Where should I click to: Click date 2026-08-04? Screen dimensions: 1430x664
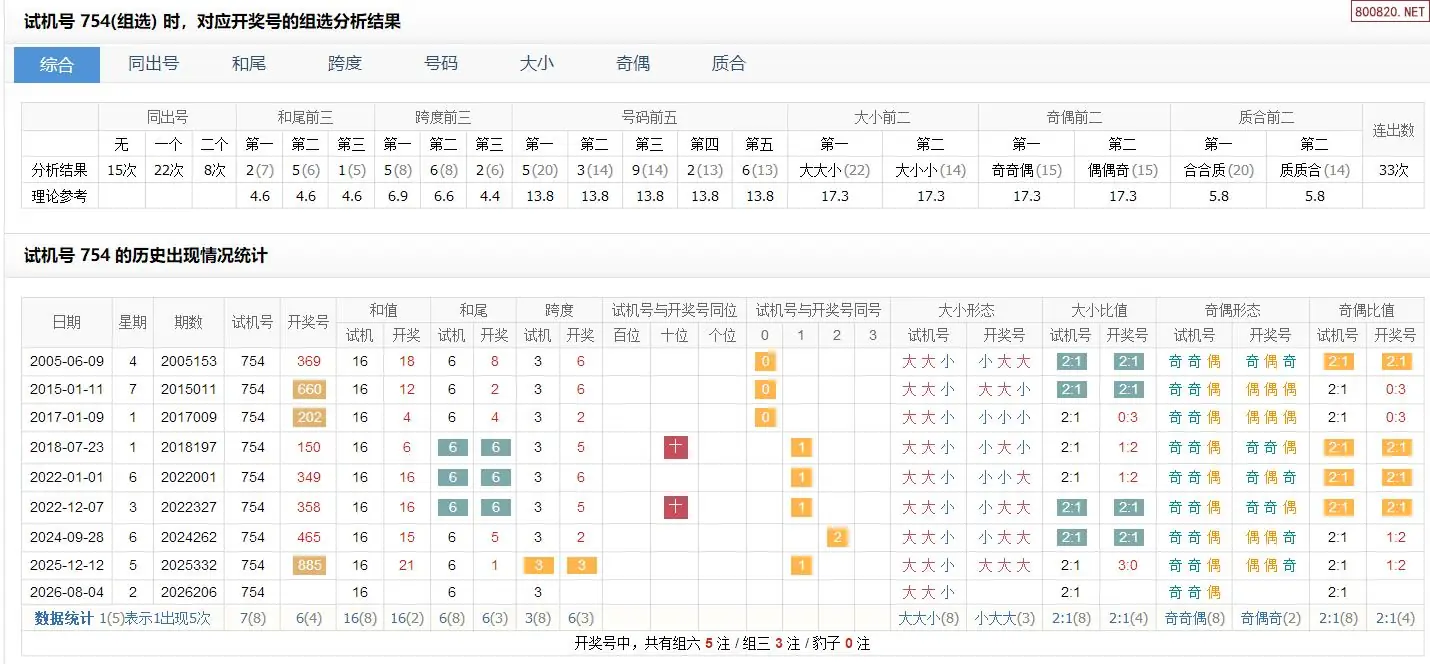pos(67,592)
